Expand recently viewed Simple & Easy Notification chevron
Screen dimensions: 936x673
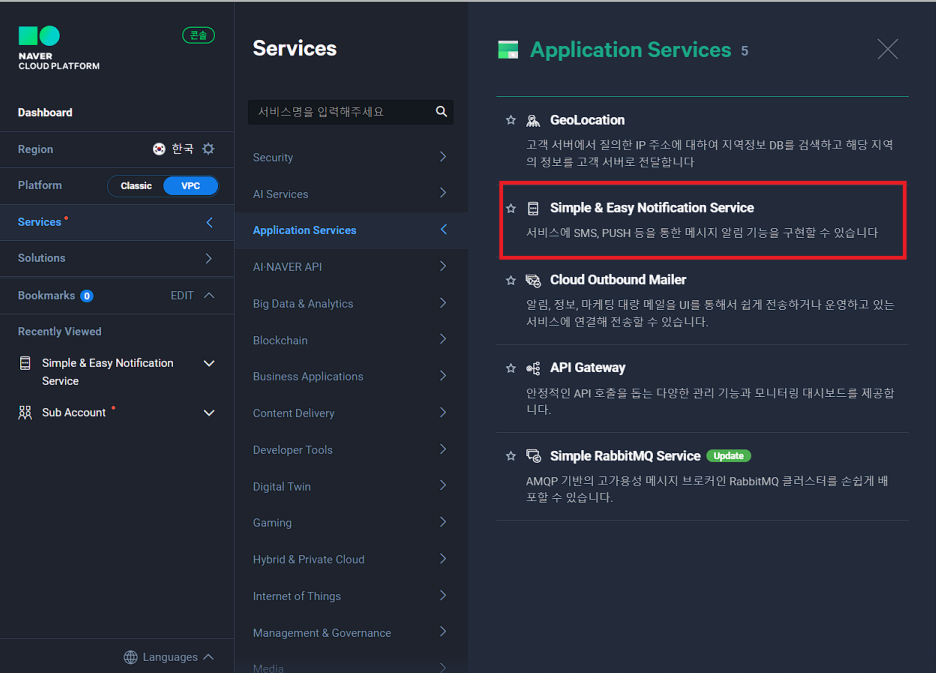pos(209,364)
